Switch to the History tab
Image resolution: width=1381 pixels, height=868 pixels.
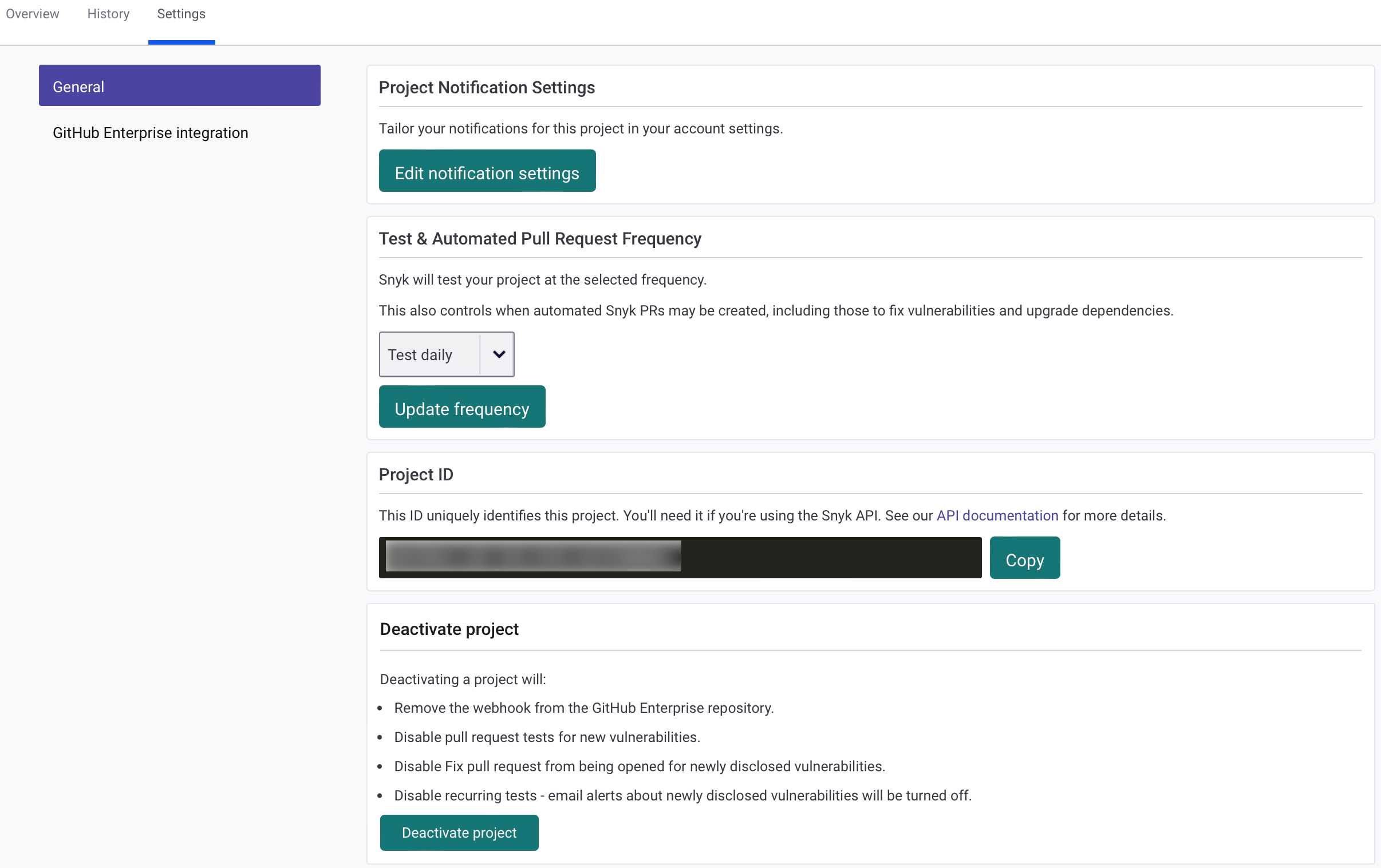108,14
